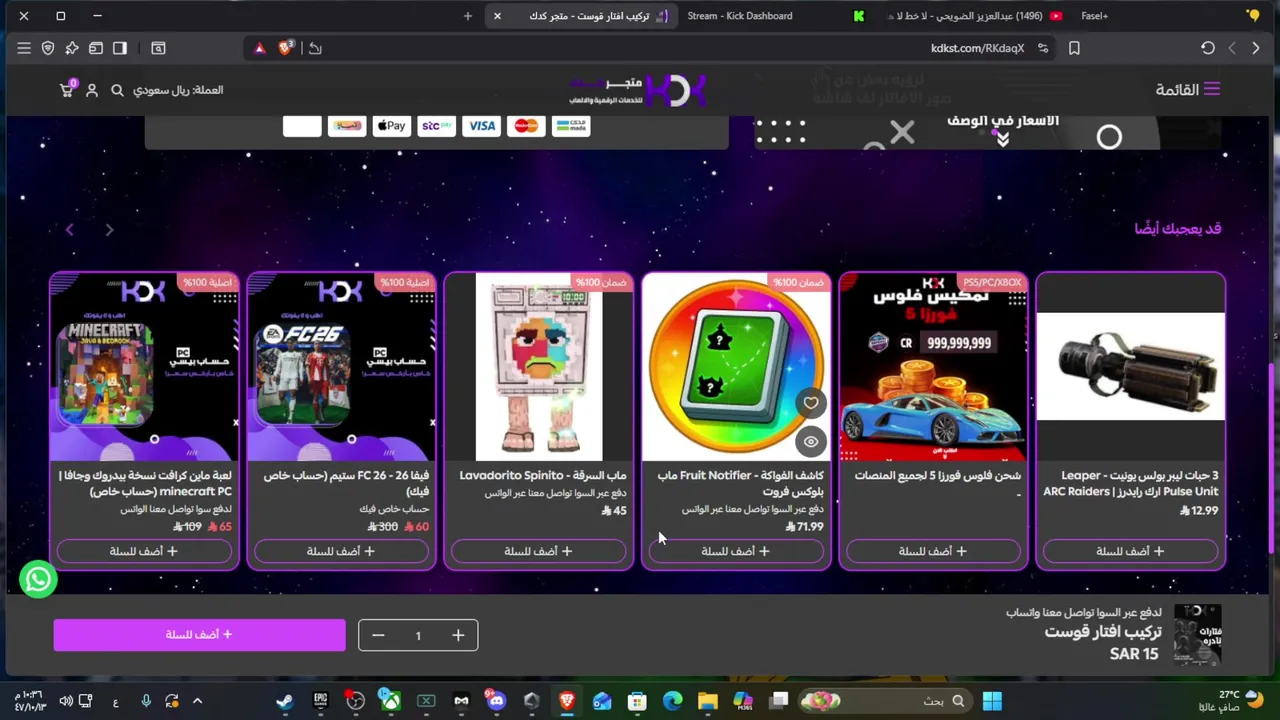Toggle the Brave sidebar panel

[120, 48]
